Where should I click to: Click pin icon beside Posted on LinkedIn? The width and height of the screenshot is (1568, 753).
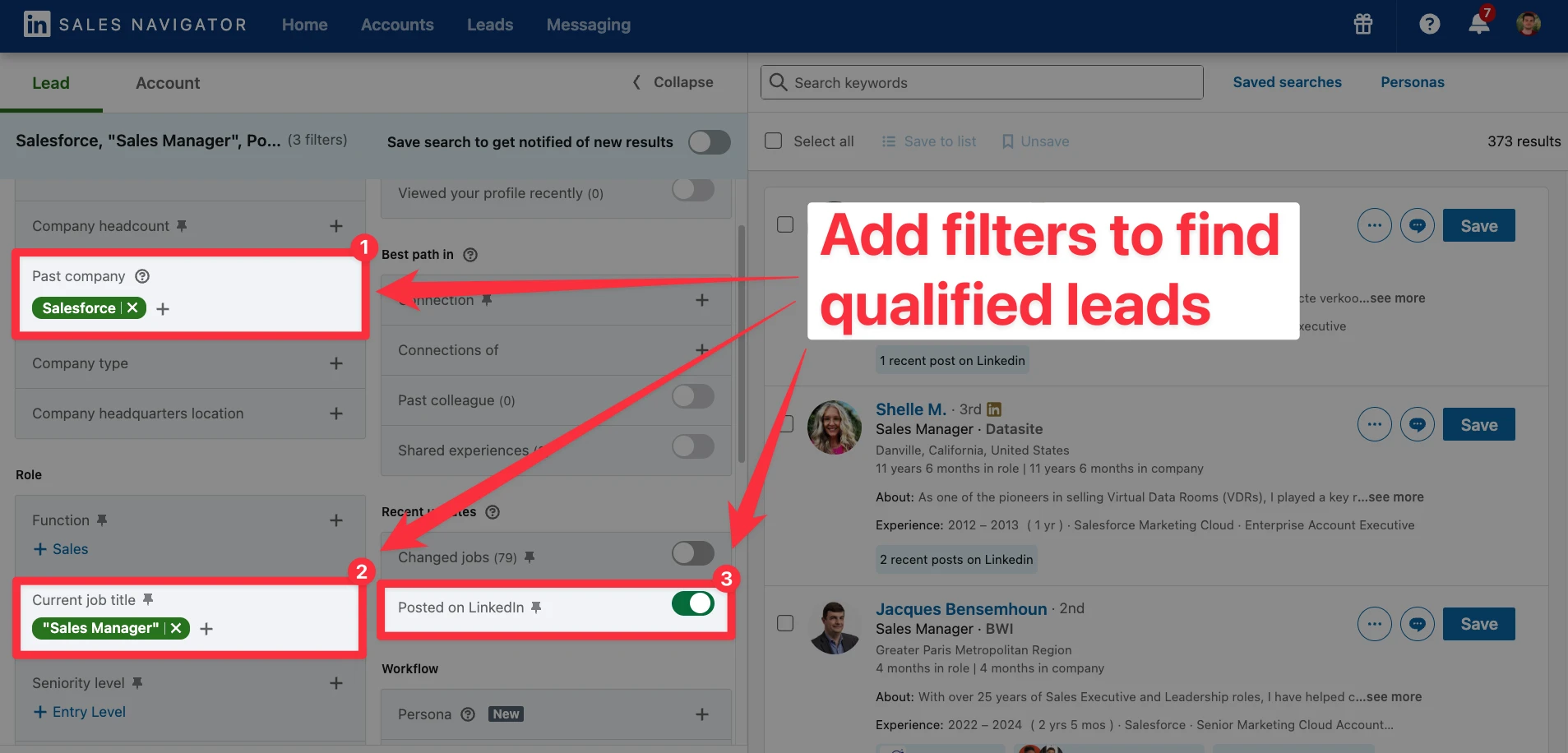tap(536, 607)
